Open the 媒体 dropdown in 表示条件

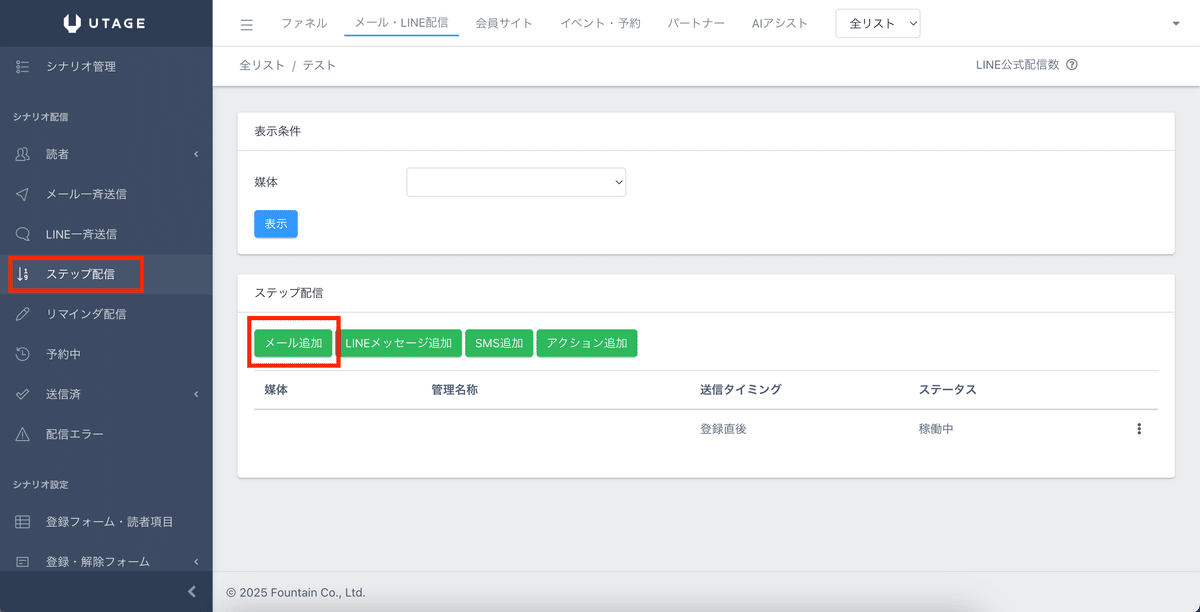coord(516,182)
